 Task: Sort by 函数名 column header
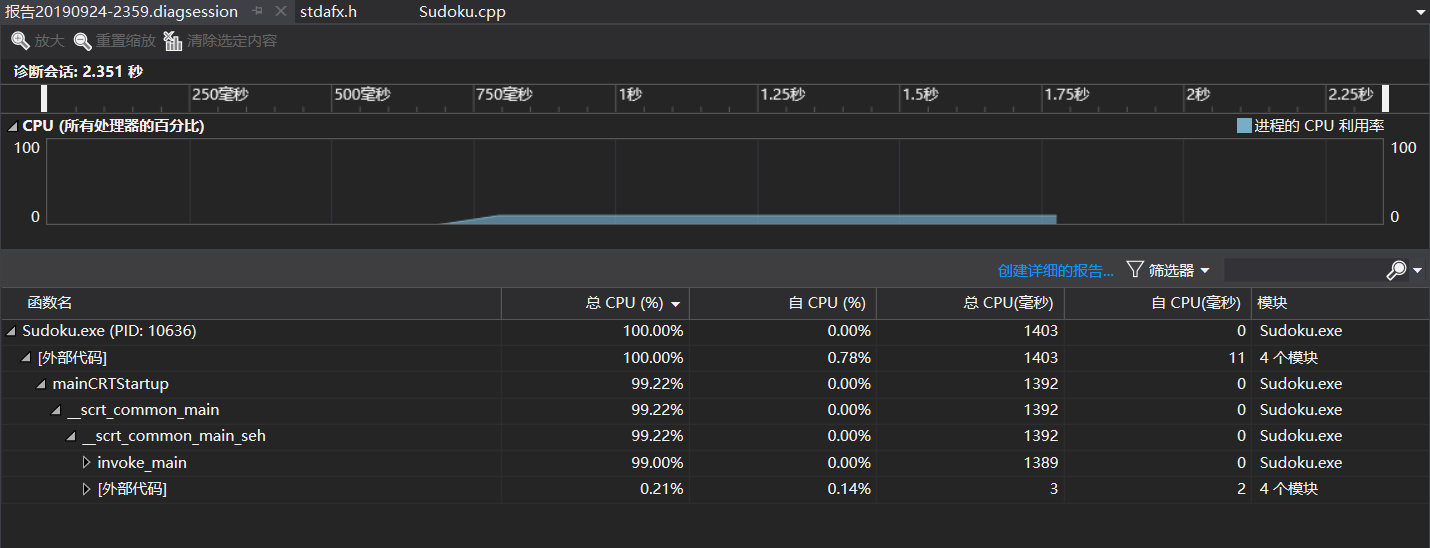[250, 303]
